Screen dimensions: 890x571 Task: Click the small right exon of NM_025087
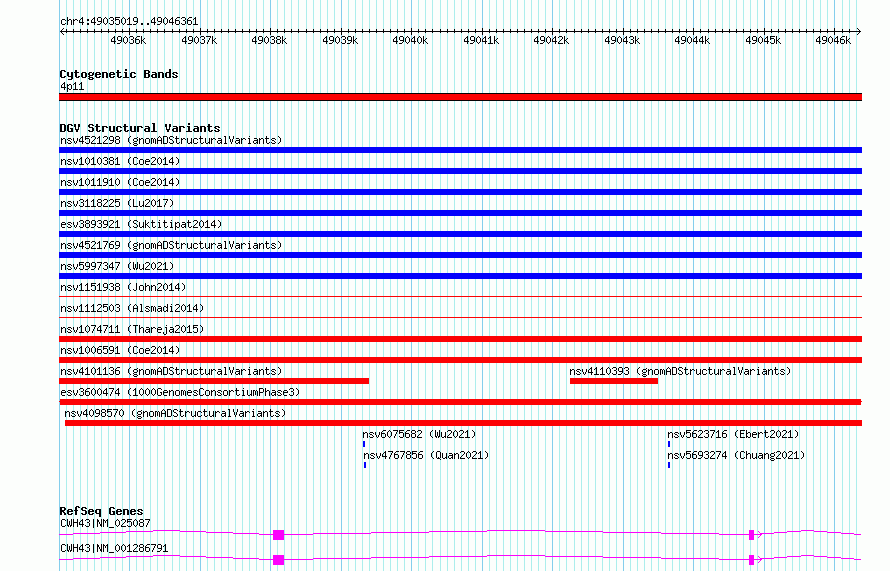tap(752, 535)
